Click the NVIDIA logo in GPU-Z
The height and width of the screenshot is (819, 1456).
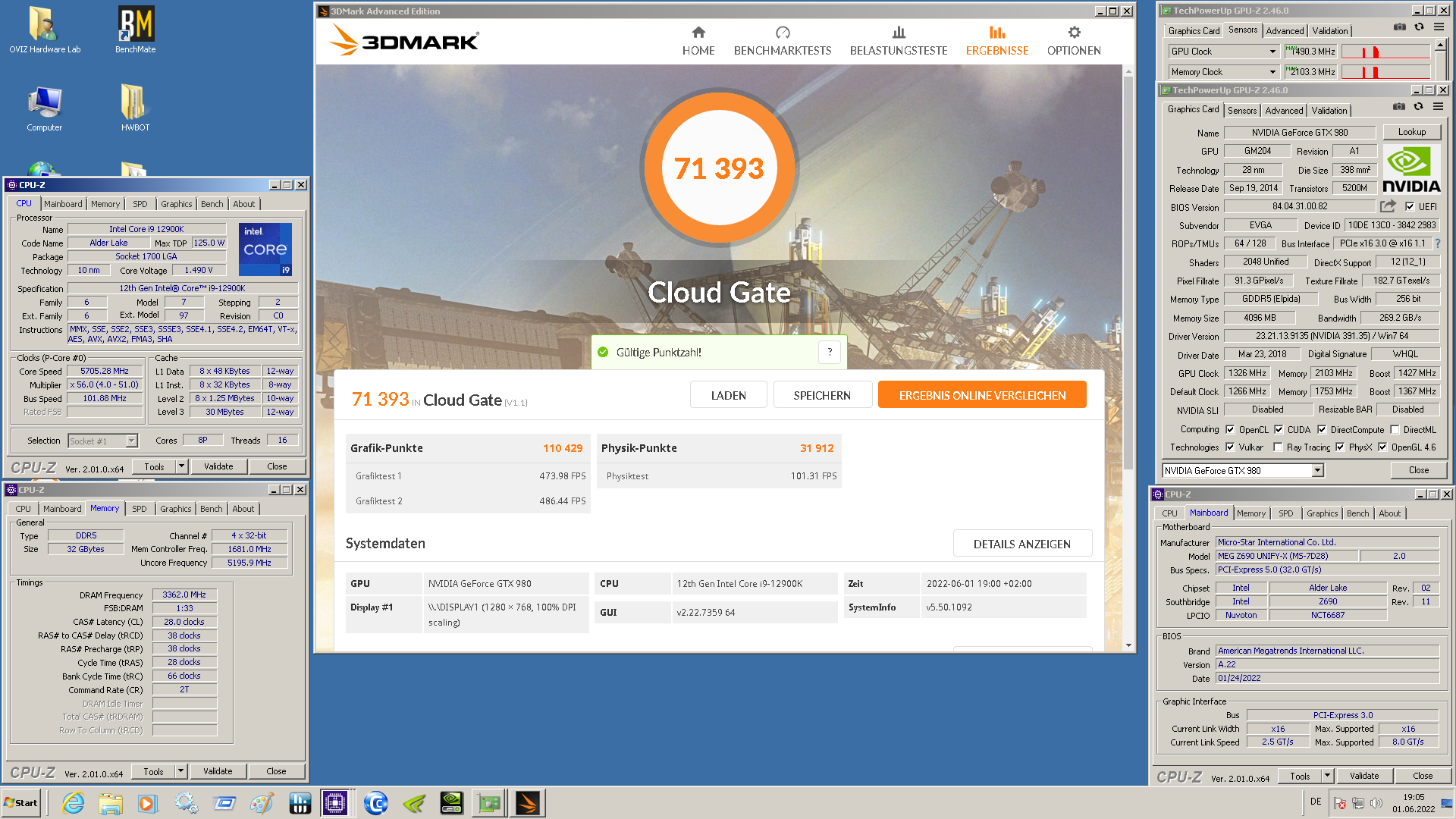click(x=1410, y=170)
